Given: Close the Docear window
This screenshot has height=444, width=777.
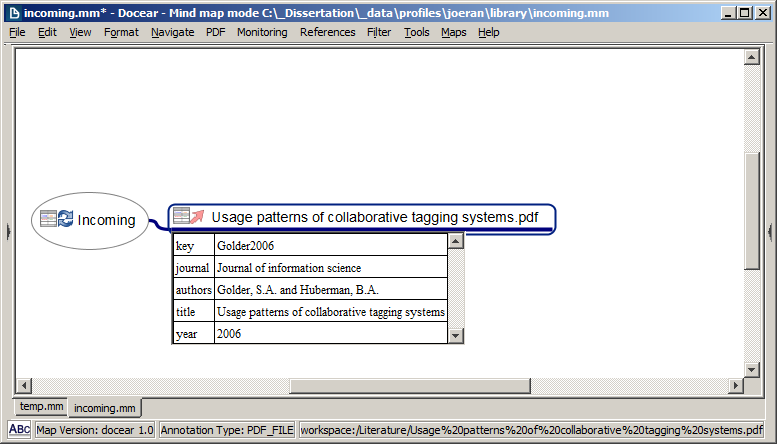Looking at the screenshot, I should pyautogui.click(x=762, y=13).
